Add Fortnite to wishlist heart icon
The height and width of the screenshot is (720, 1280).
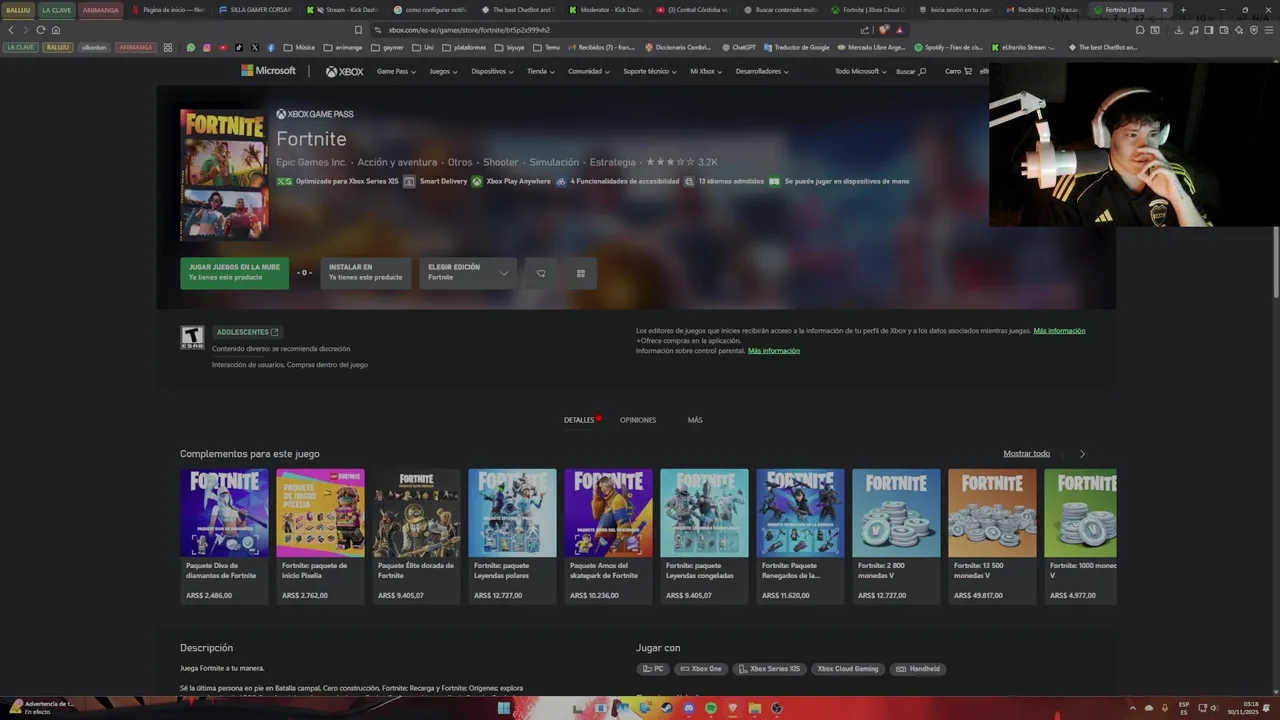(x=541, y=273)
